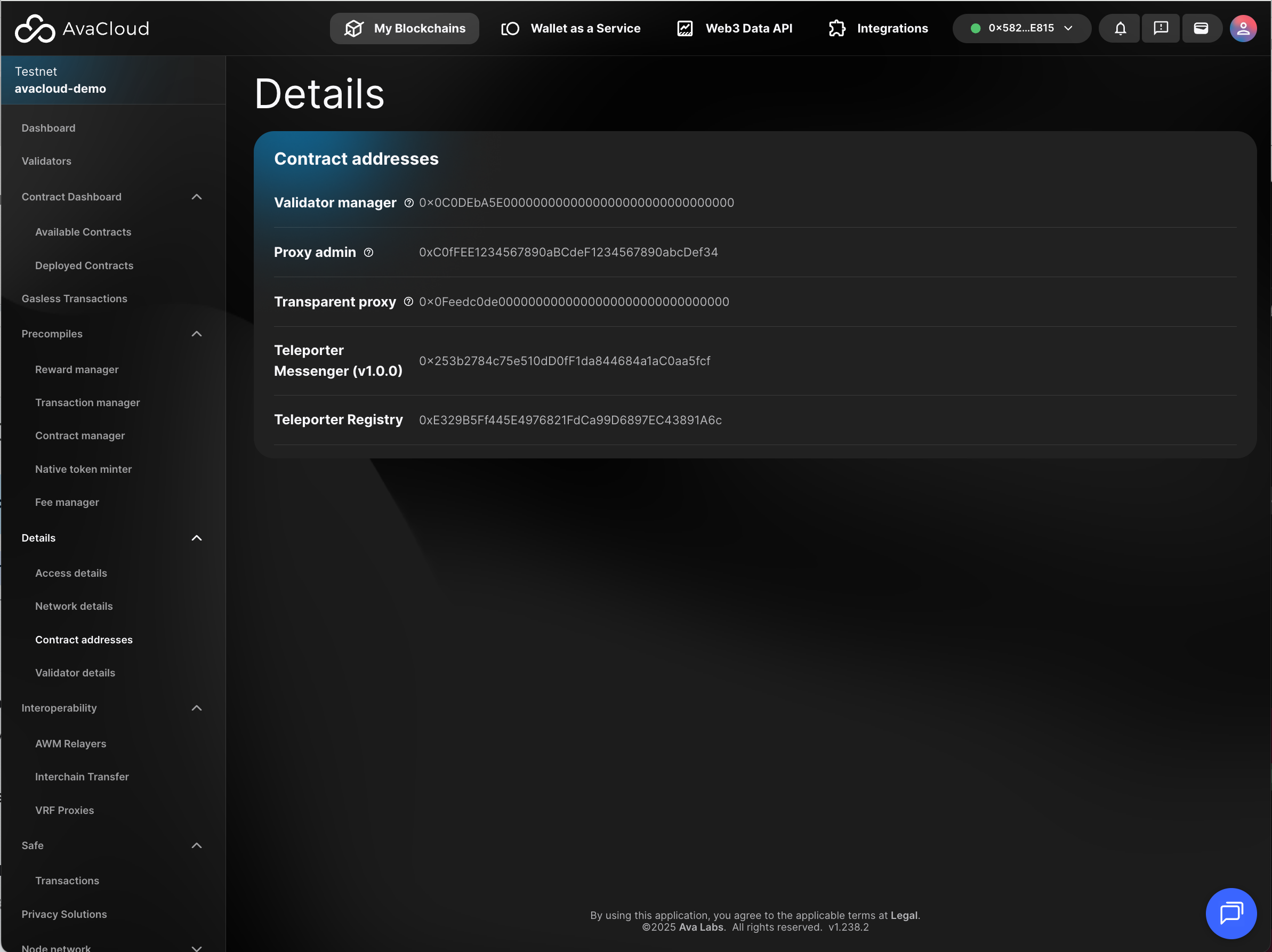Open the billing card icon
Viewport: 1272px width, 952px height.
click(x=1201, y=28)
